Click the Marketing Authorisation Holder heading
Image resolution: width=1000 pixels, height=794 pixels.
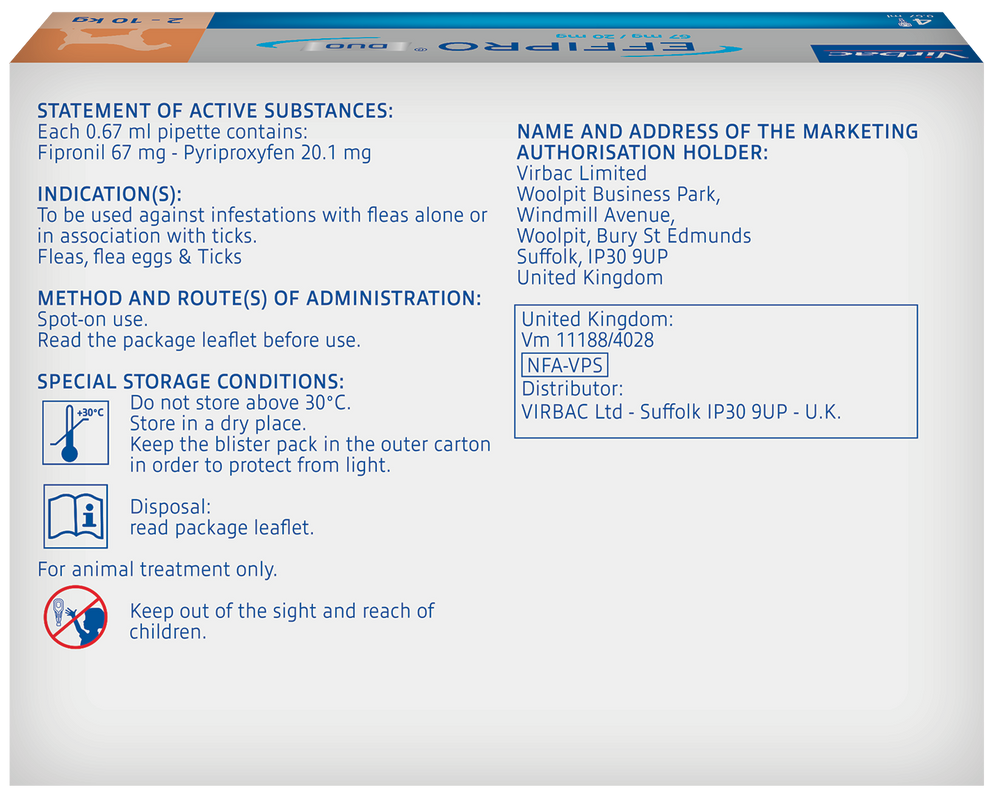(717, 142)
